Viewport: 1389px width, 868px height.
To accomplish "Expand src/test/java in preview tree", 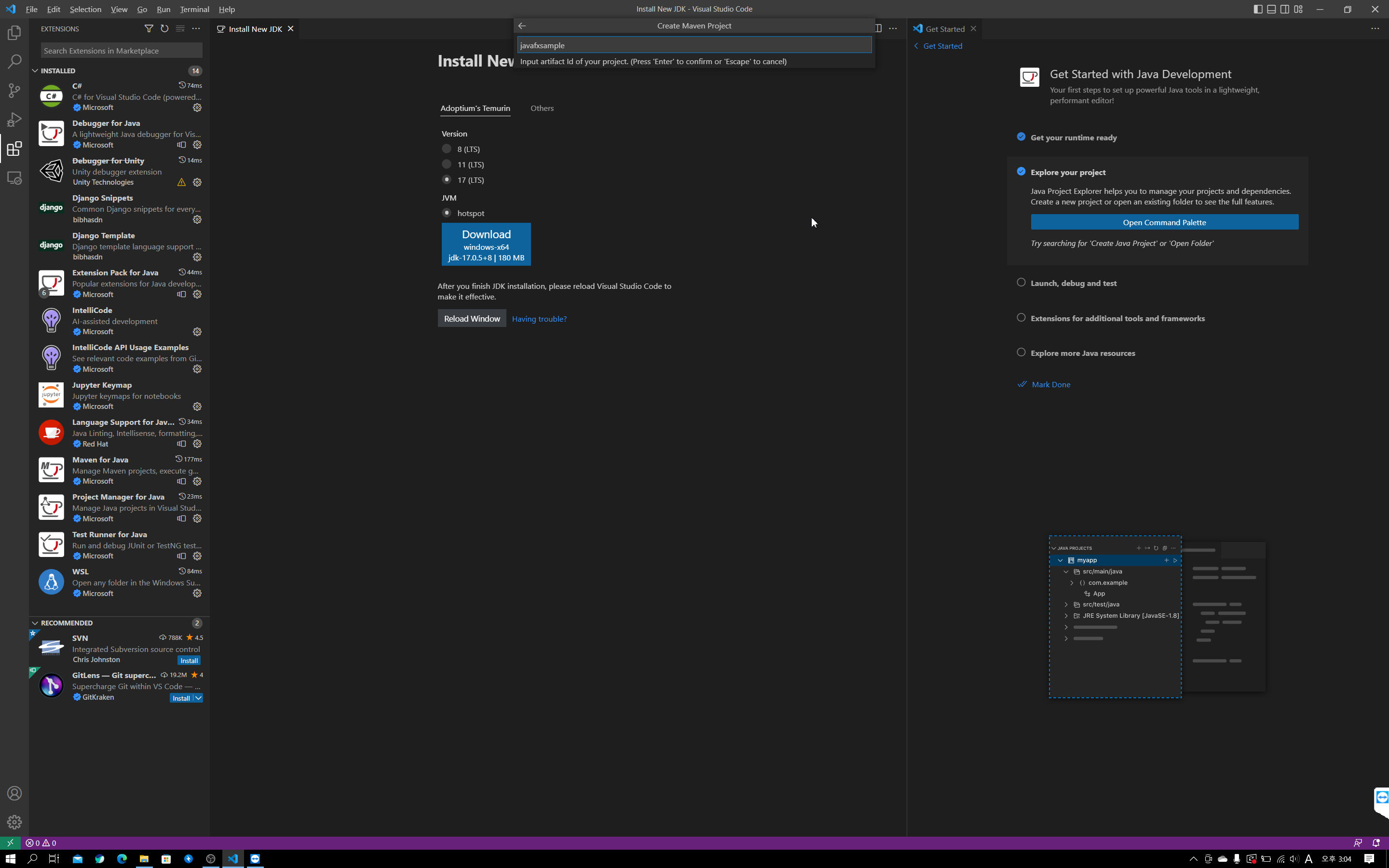I will [x=1066, y=605].
